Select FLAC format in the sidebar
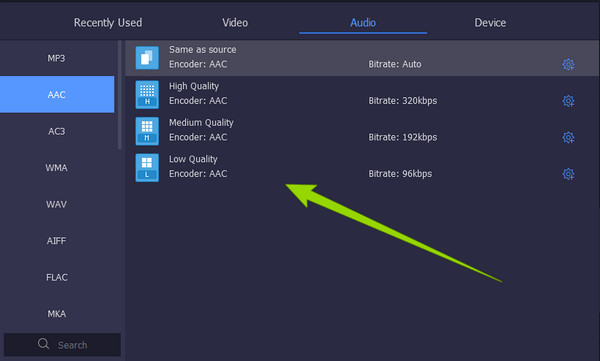This screenshot has height=361, width=600. coord(57,277)
